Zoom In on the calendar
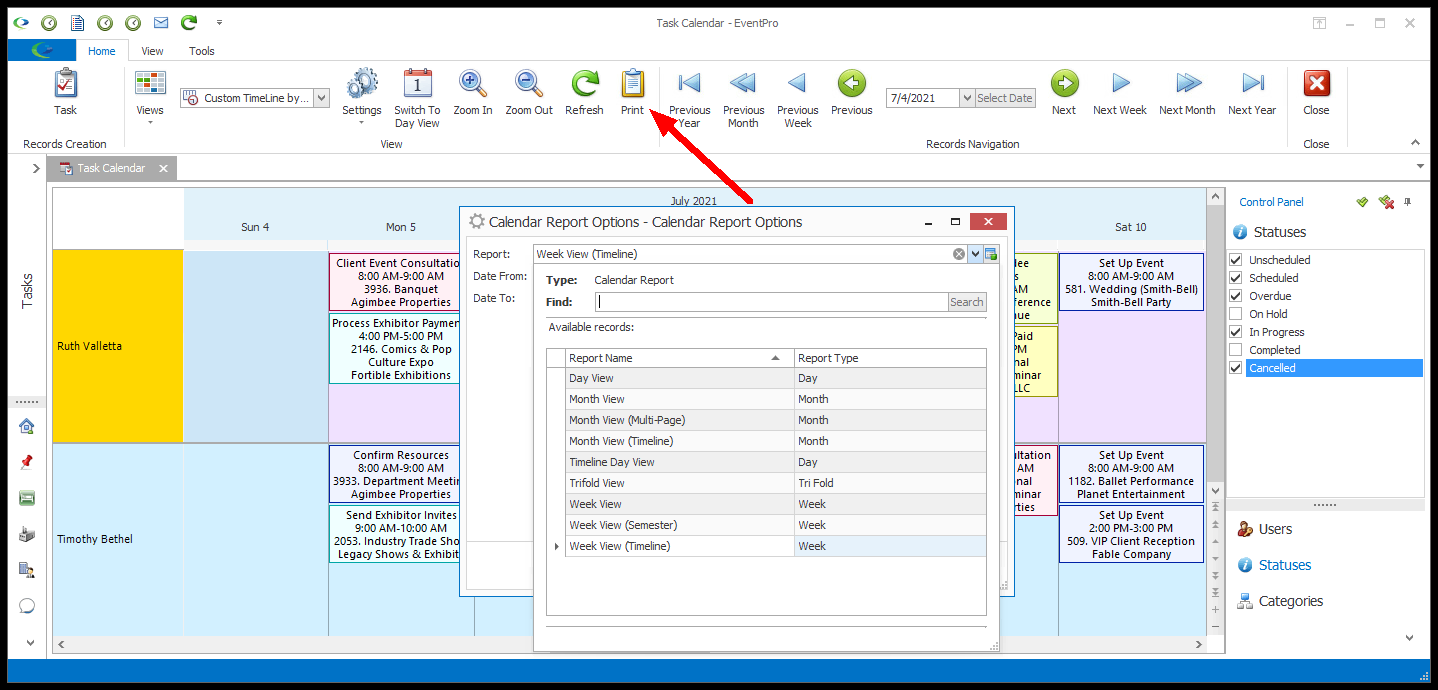The height and width of the screenshot is (690, 1438). [x=473, y=92]
